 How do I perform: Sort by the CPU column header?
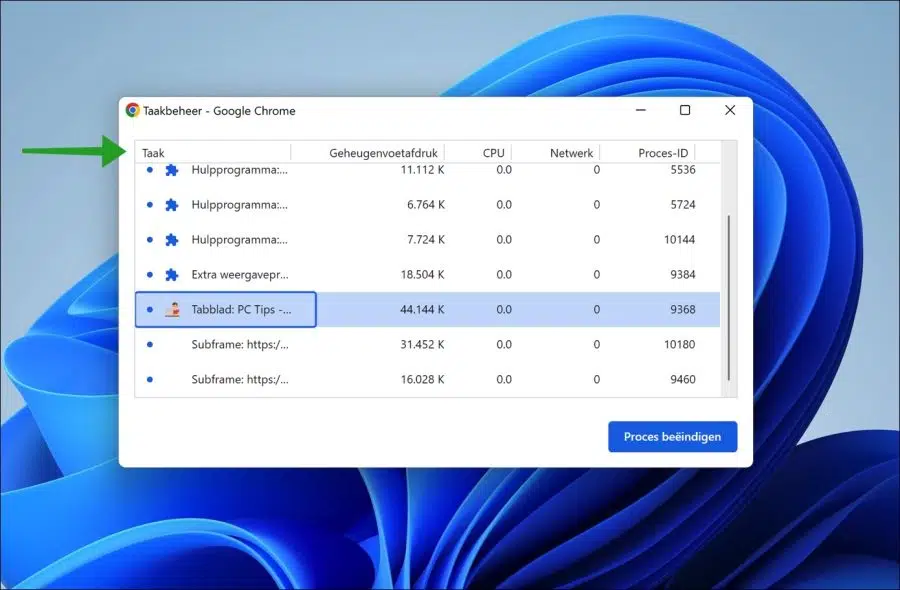pos(478,153)
